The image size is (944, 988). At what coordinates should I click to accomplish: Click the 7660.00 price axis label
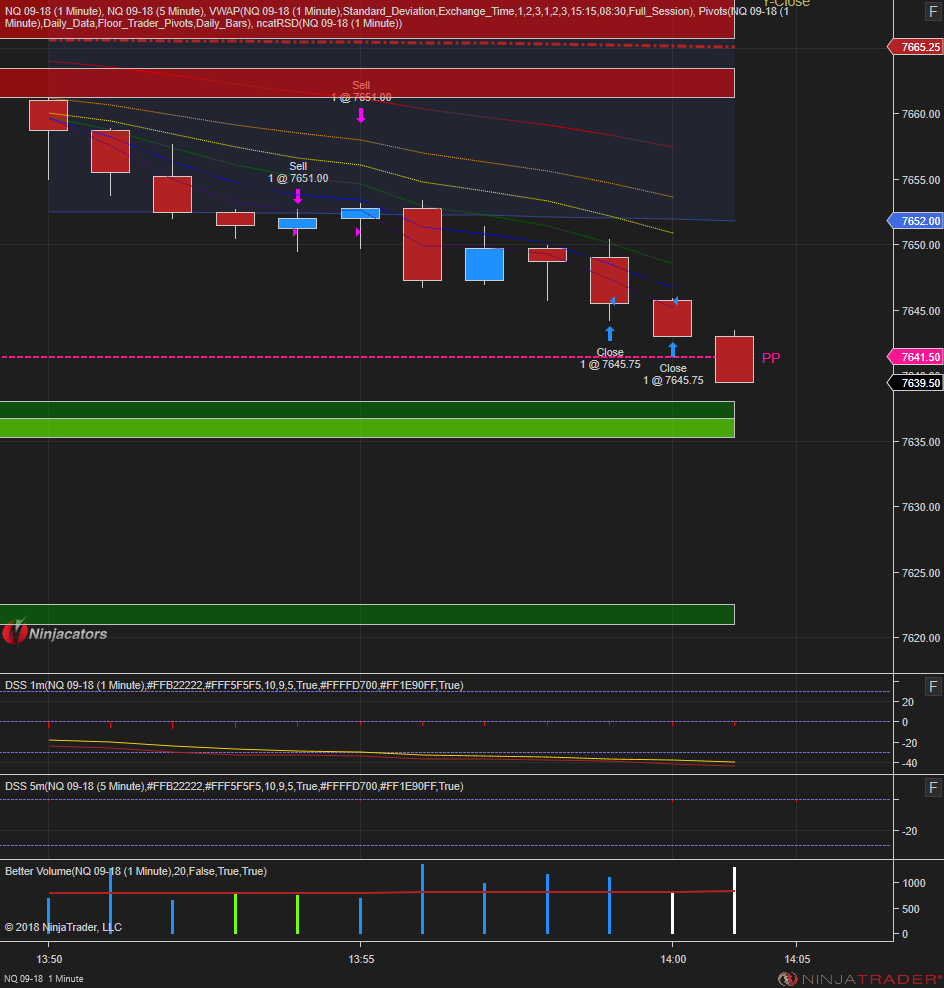tap(921, 114)
